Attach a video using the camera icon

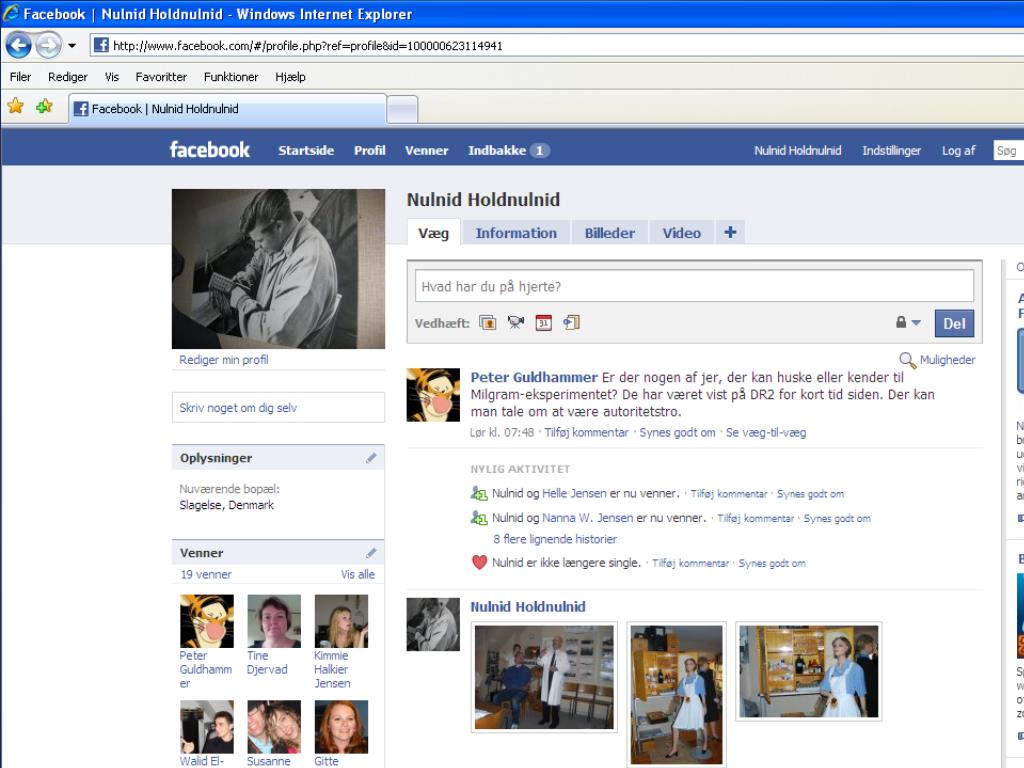pyautogui.click(x=516, y=323)
